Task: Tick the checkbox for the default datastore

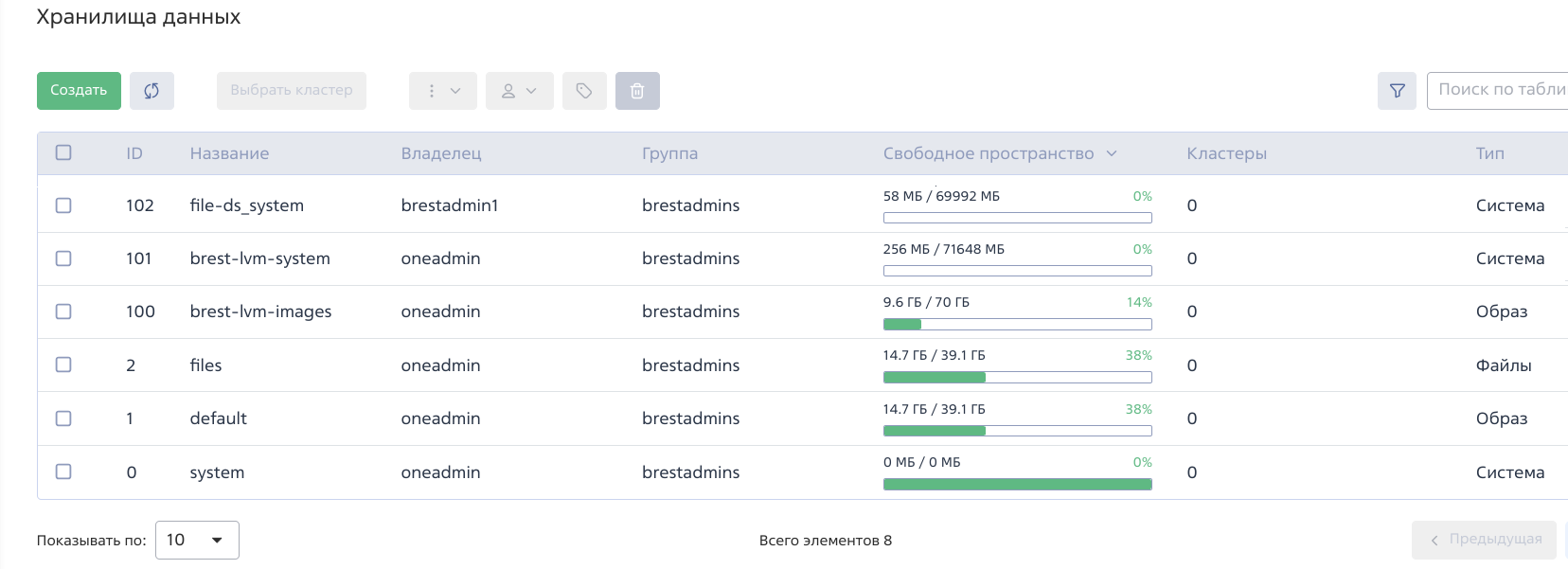Action: [x=63, y=418]
